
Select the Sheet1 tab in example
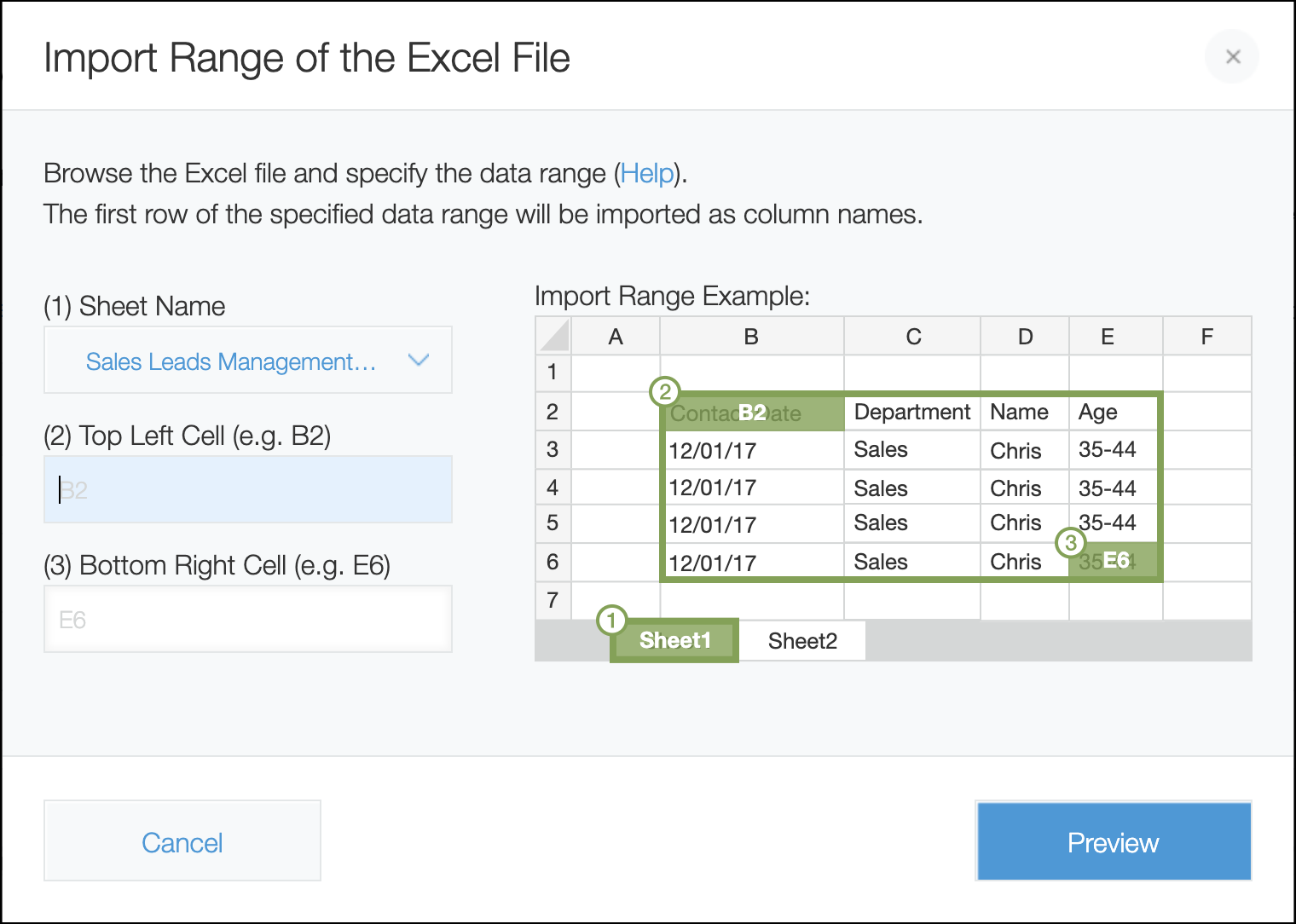[x=674, y=641]
